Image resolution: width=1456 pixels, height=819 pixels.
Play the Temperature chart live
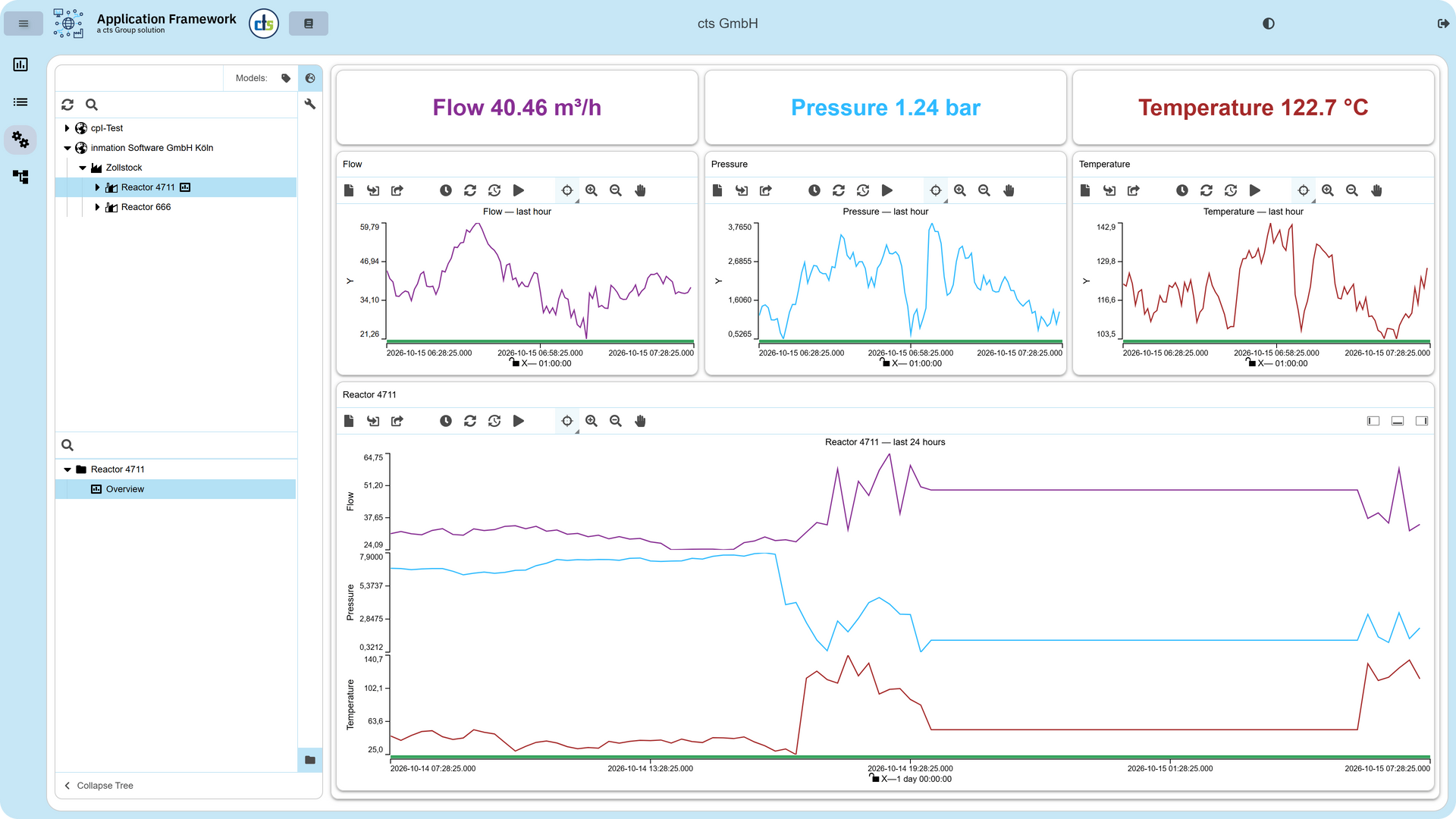click(x=1255, y=190)
